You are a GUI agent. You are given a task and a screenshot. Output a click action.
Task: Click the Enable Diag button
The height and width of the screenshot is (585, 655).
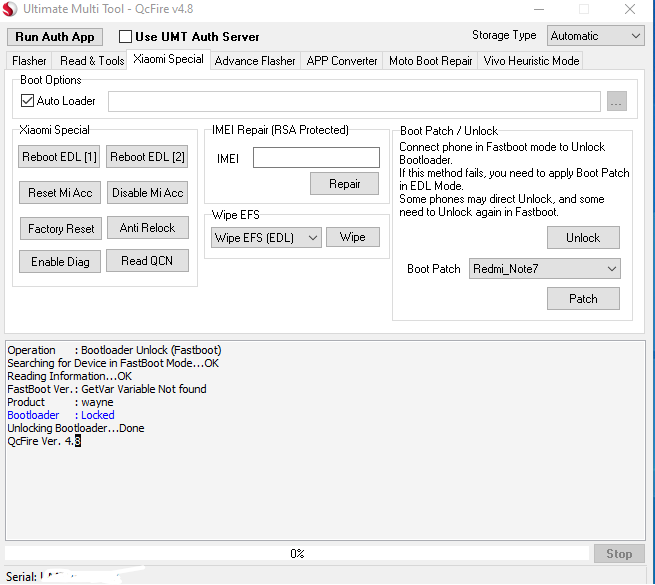click(60, 262)
